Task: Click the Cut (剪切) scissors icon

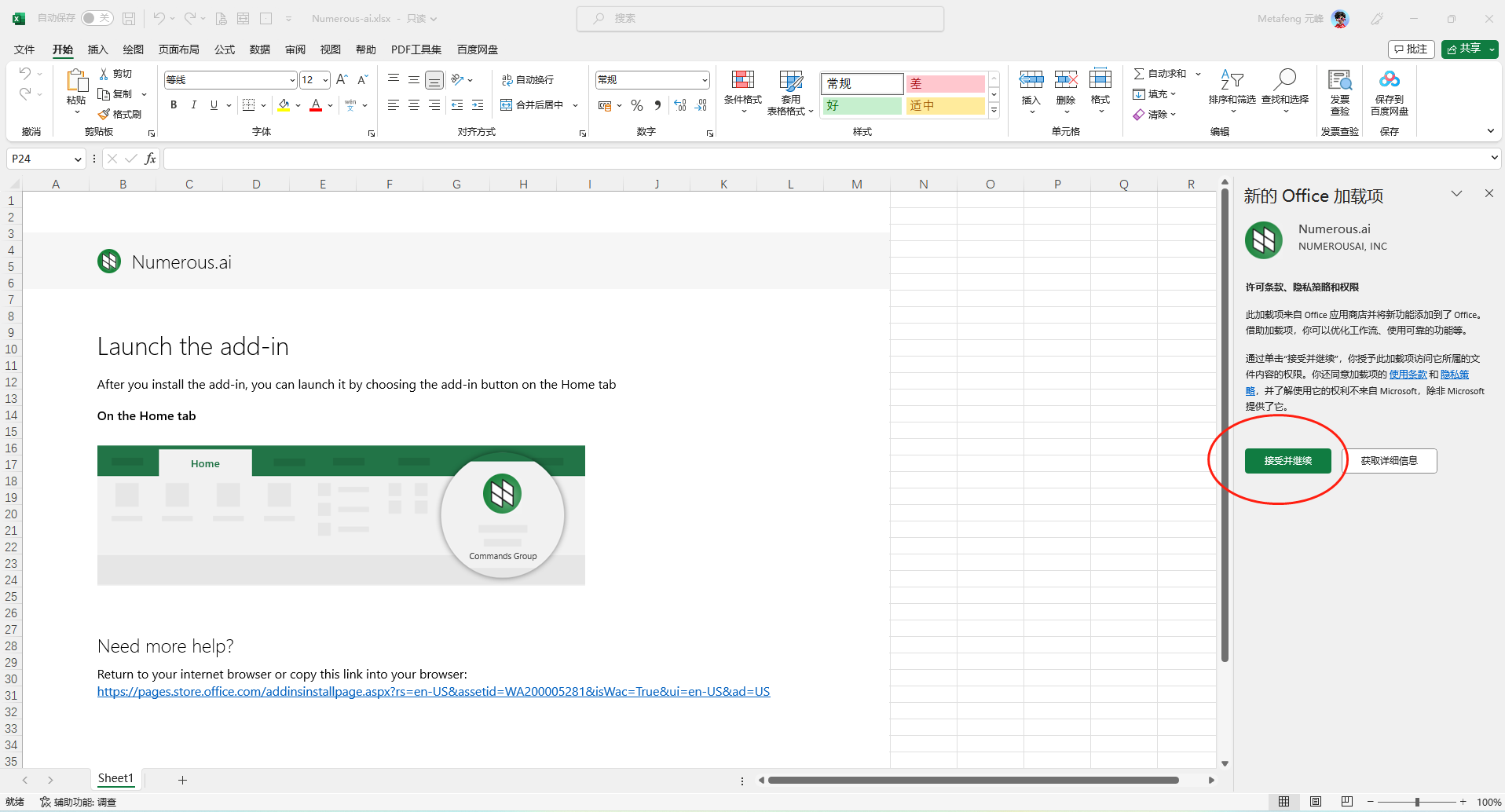Action: tap(104, 73)
